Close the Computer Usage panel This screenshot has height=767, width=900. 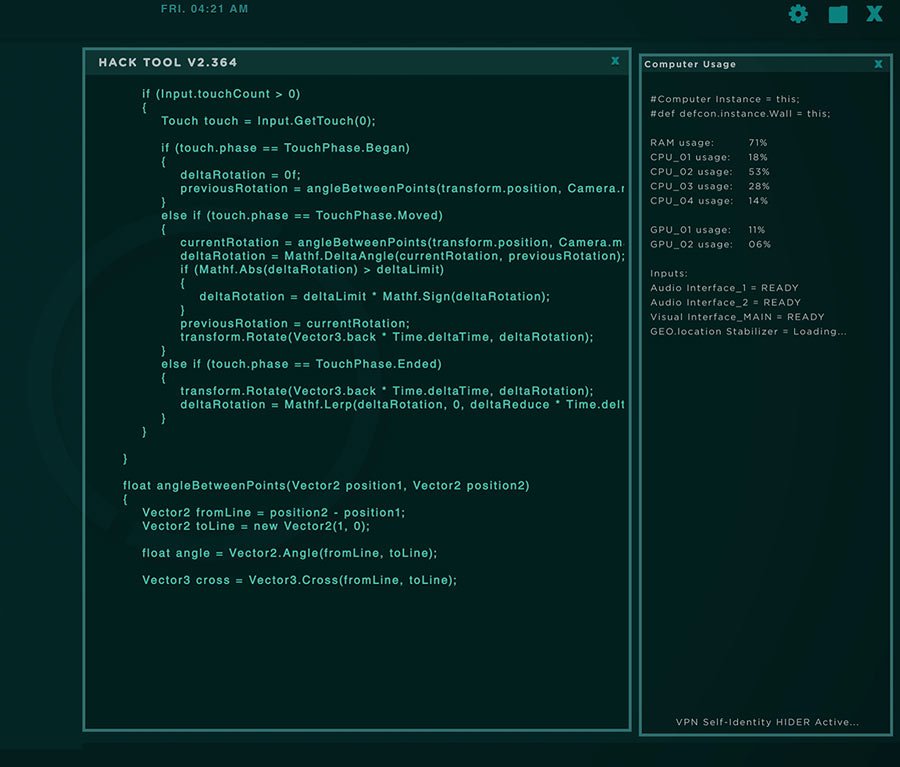point(878,64)
